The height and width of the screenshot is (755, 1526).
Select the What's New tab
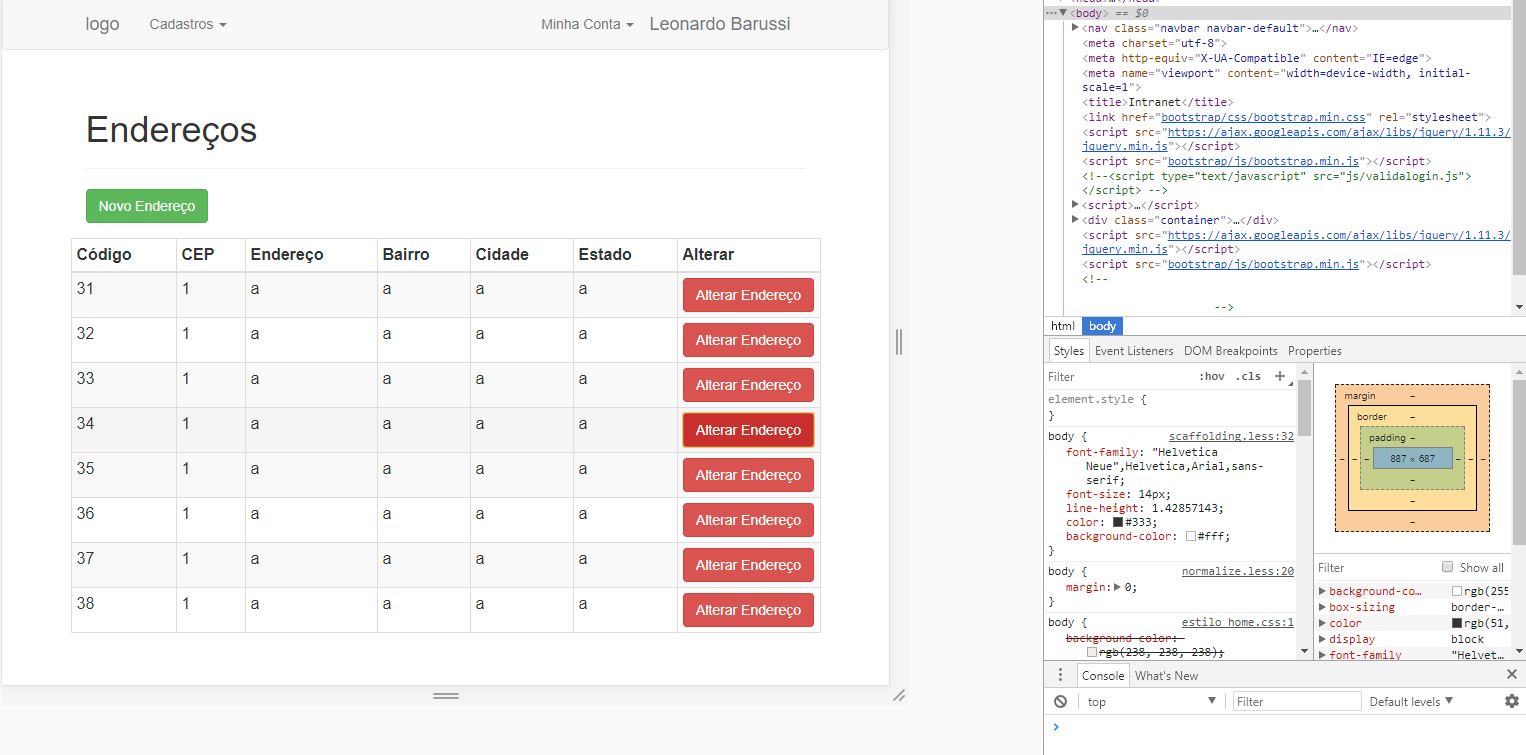[1166, 675]
